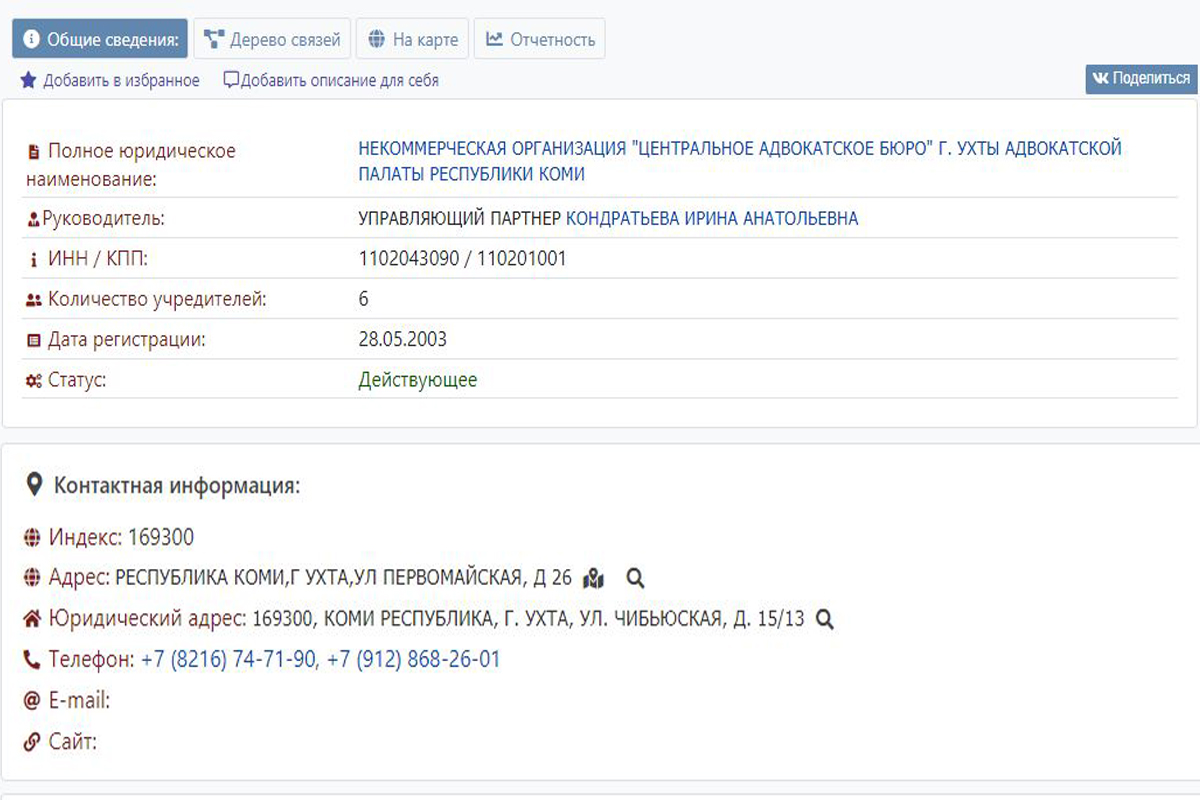Click the magnifier icon beside Первомайская address
Screen dimensions: 1200x800
pyautogui.click(x=635, y=578)
